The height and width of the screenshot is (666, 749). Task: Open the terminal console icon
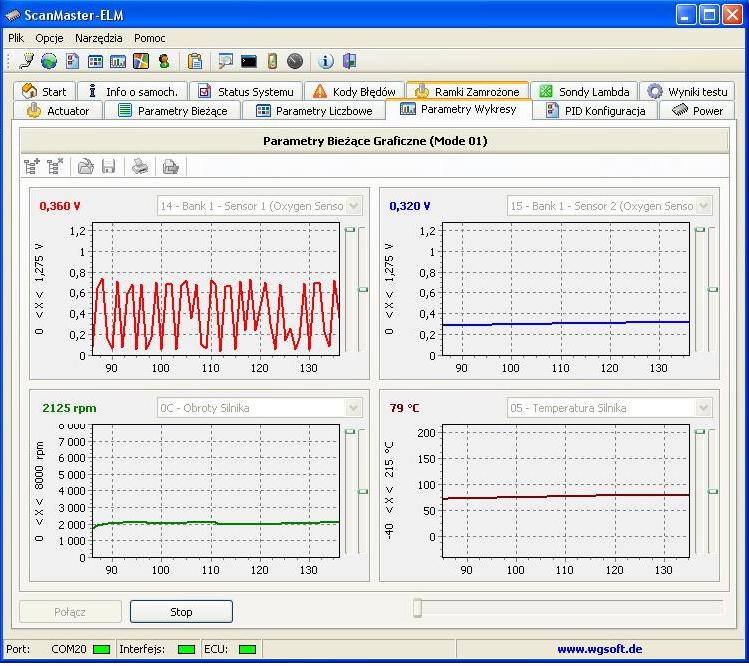[x=249, y=62]
